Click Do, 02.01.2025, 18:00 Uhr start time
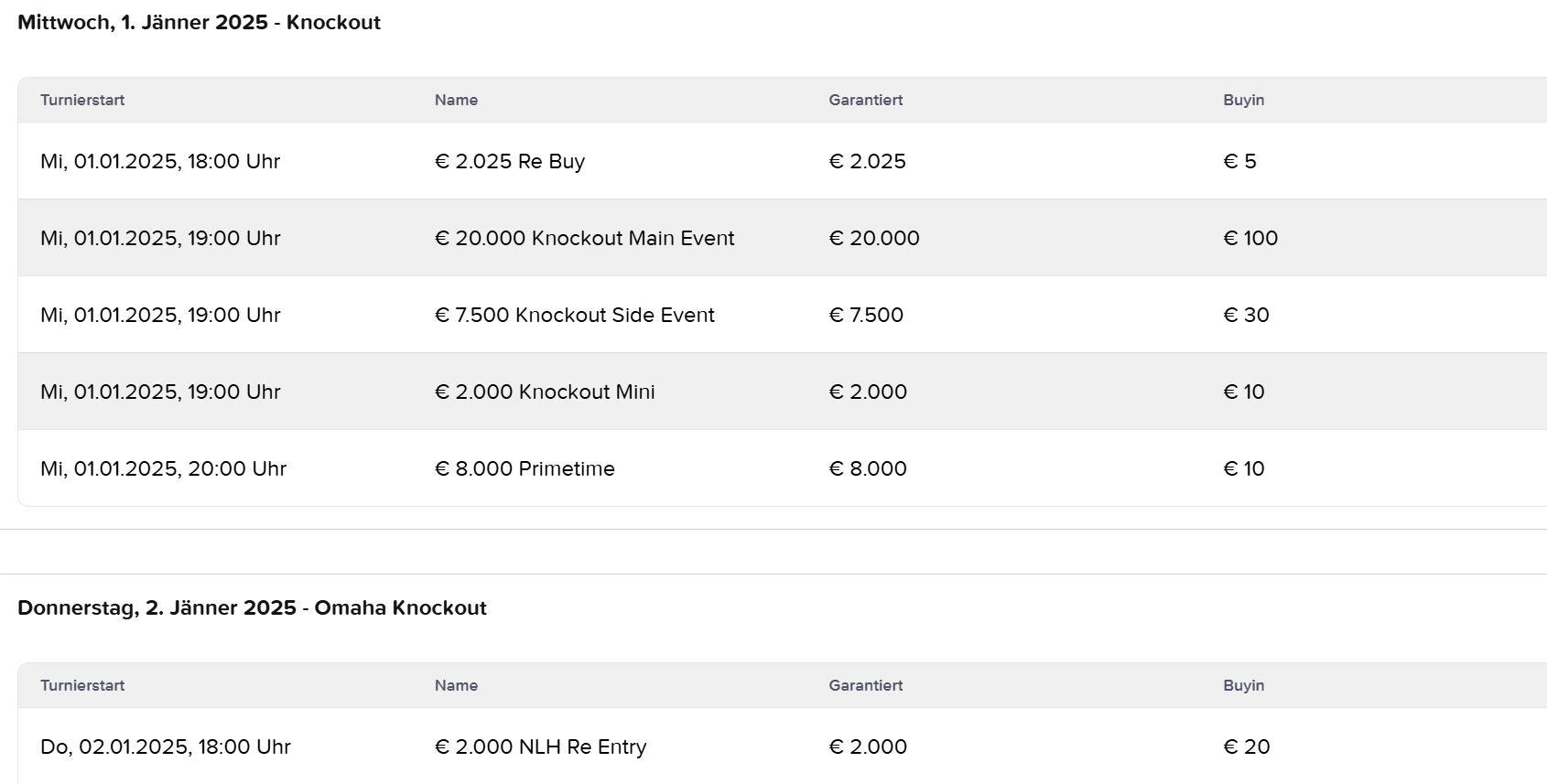The height and width of the screenshot is (784, 1547). 166,746
